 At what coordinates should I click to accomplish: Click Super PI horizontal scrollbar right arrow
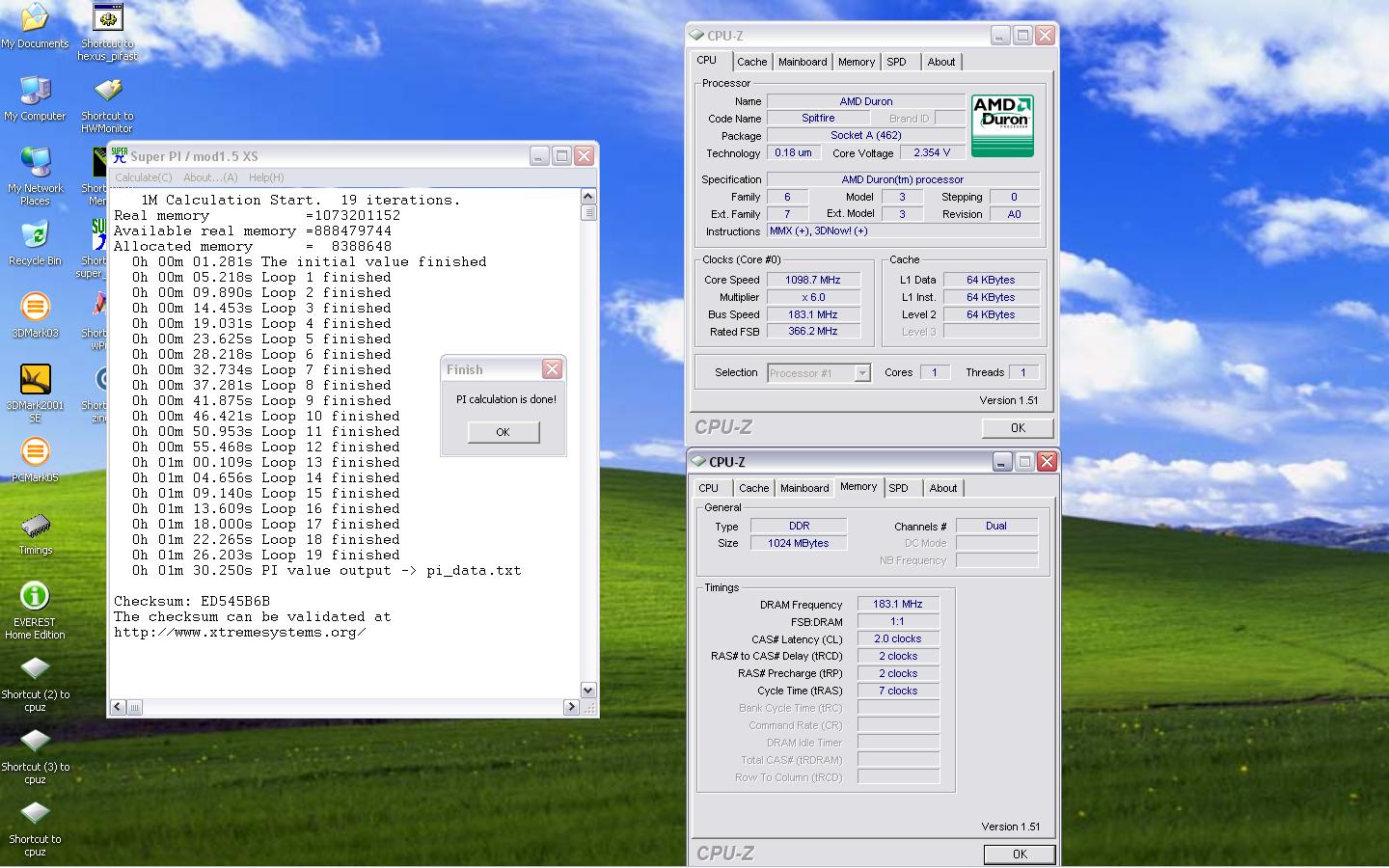pyautogui.click(x=571, y=707)
